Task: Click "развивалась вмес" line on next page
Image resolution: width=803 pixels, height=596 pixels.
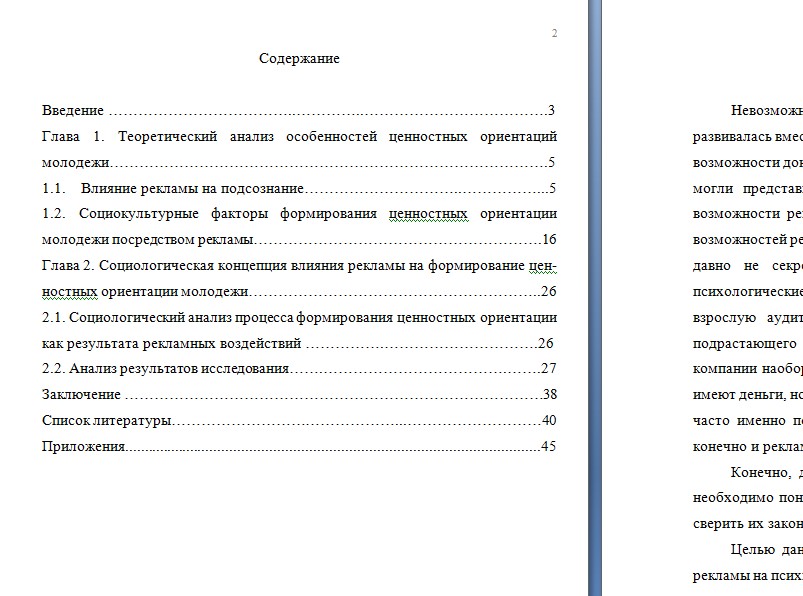Action: tap(748, 136)
